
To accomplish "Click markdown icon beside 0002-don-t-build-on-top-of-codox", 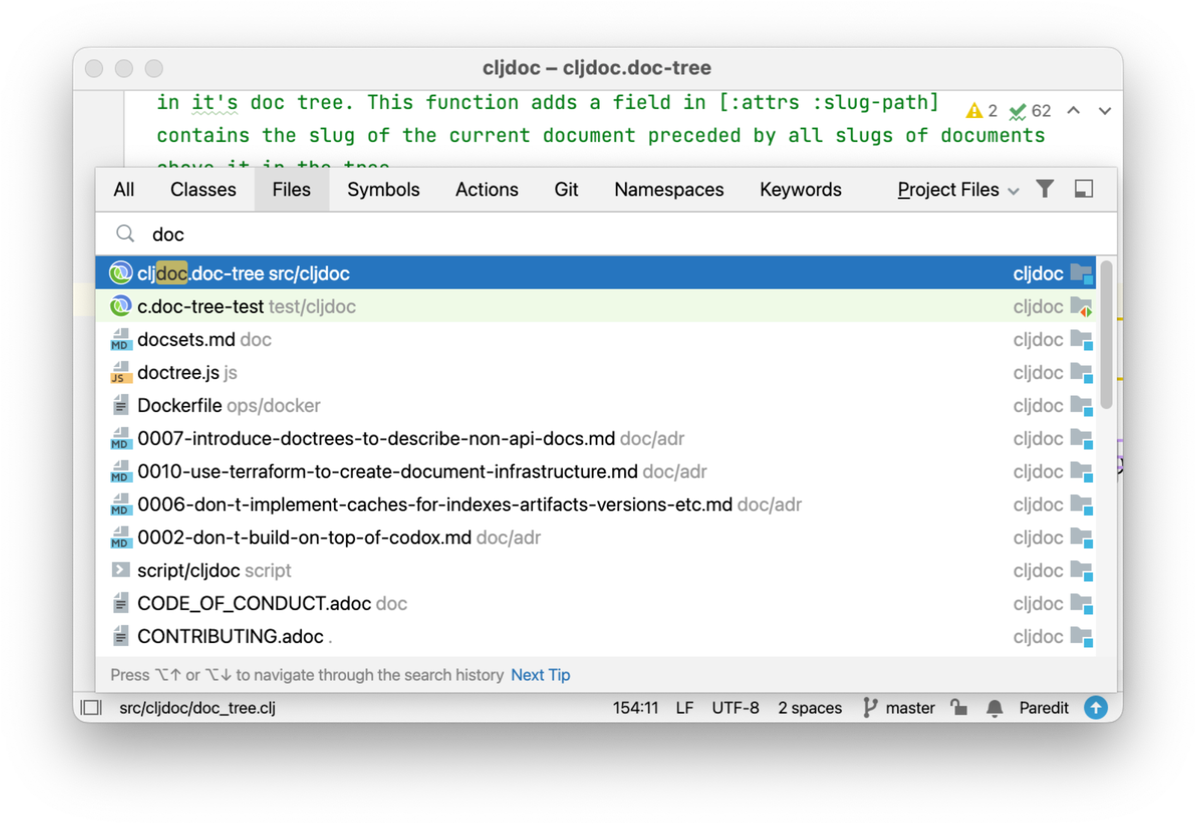I will [x=120, y=538].
